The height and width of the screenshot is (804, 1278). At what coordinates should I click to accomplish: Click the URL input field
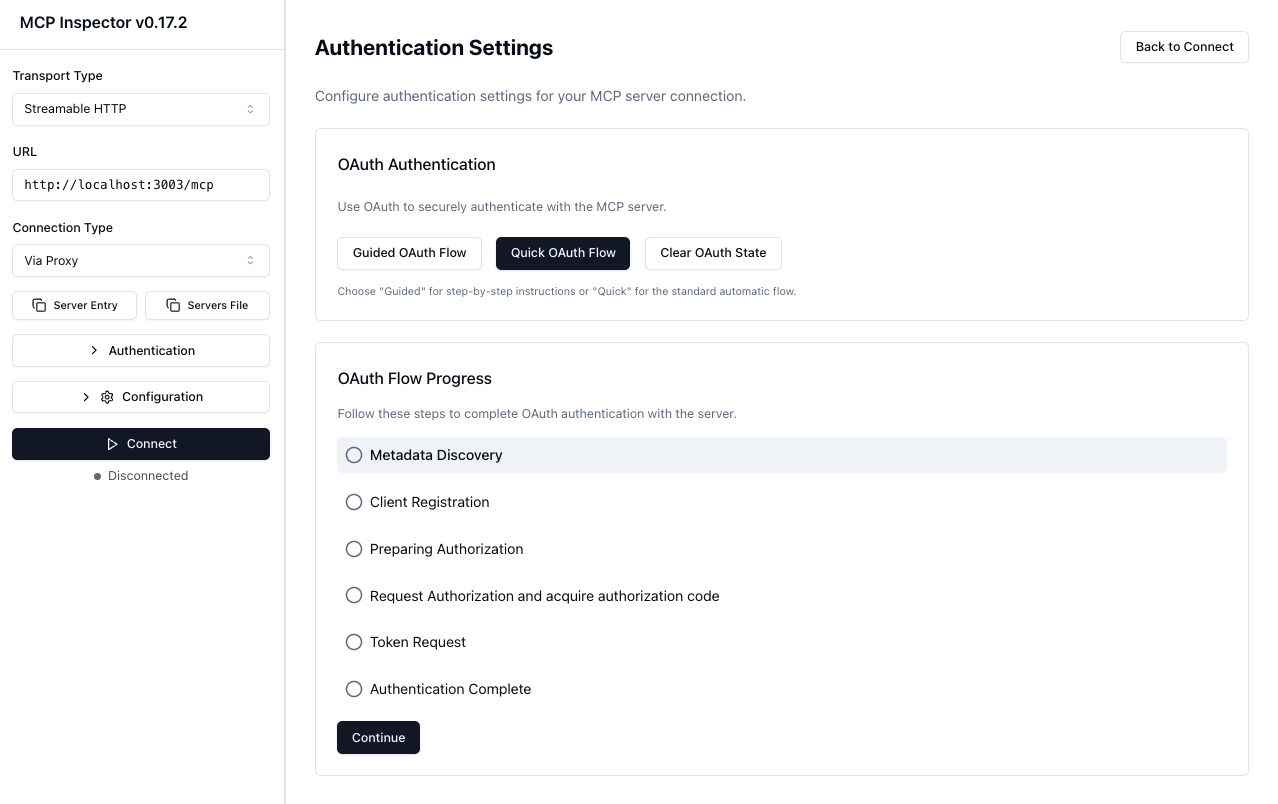141,185
